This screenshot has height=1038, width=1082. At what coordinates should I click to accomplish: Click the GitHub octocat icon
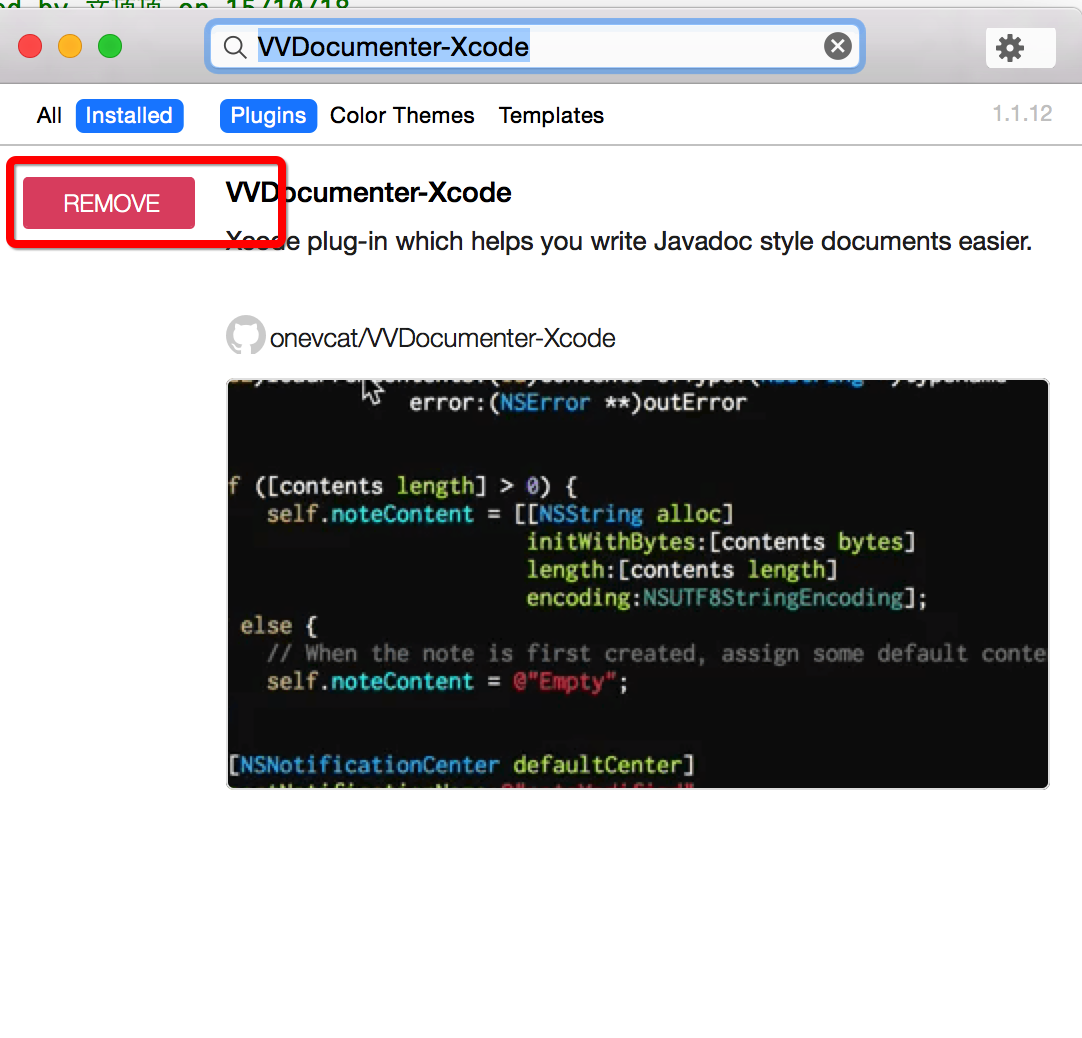245,336
